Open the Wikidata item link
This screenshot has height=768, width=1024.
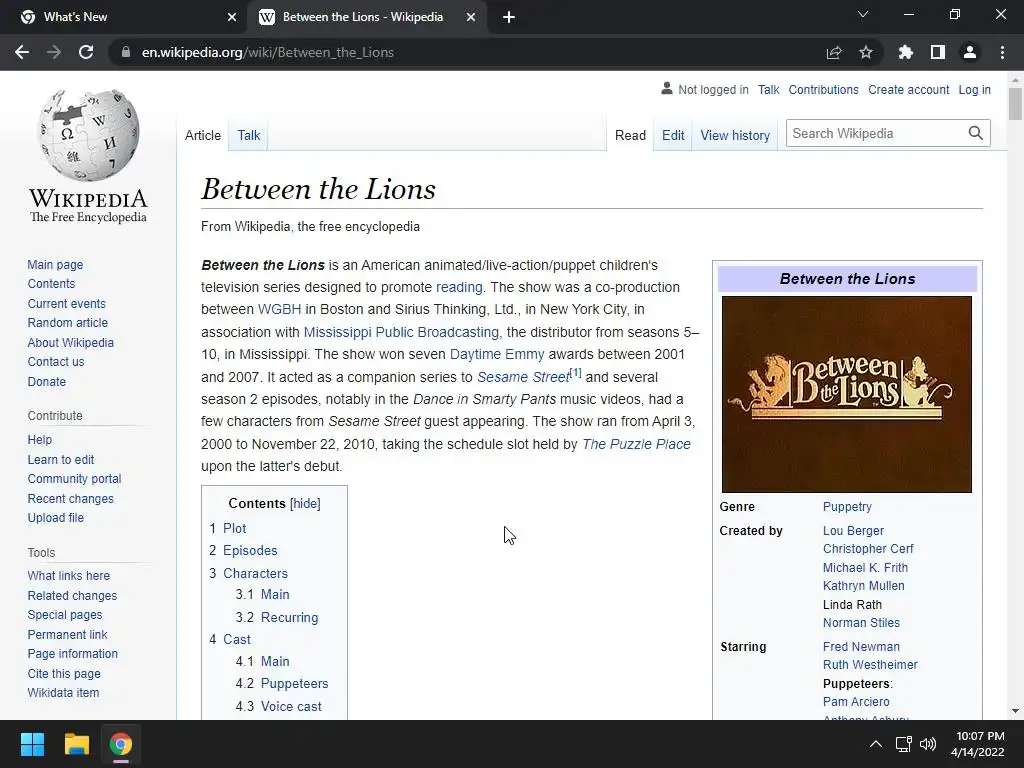[x=63, y=692]
